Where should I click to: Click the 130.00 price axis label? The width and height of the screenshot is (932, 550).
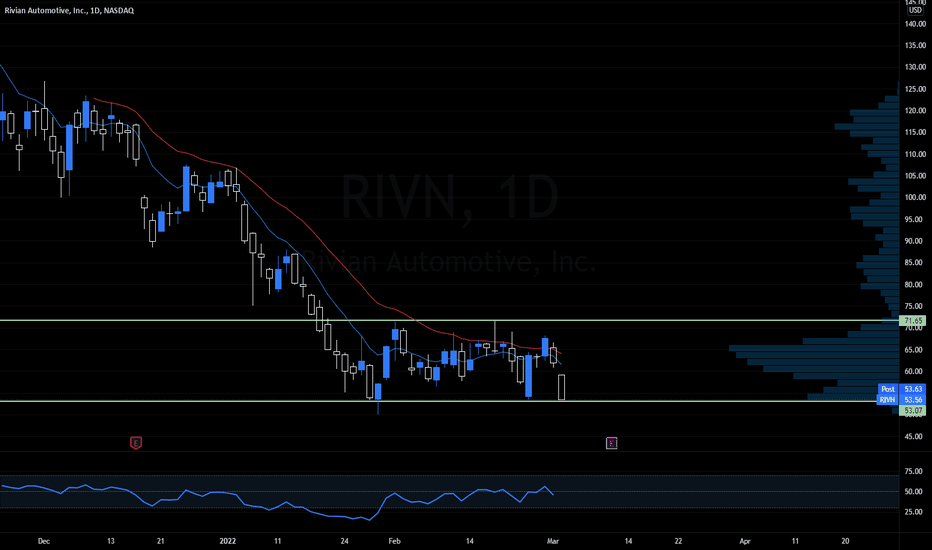tap(915, 67)
